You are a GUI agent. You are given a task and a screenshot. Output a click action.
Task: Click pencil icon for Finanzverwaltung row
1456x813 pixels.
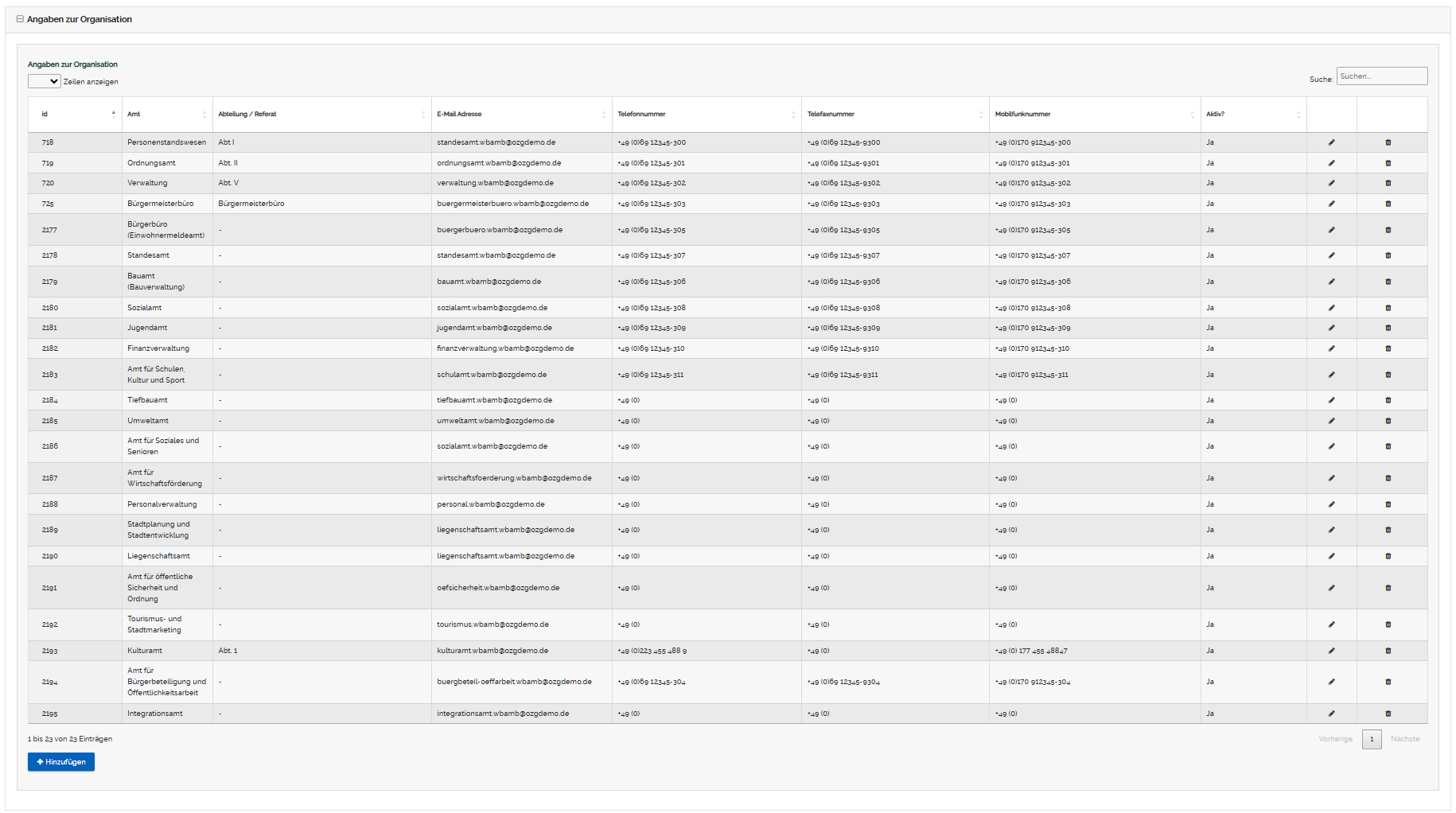coord(1331,348)
